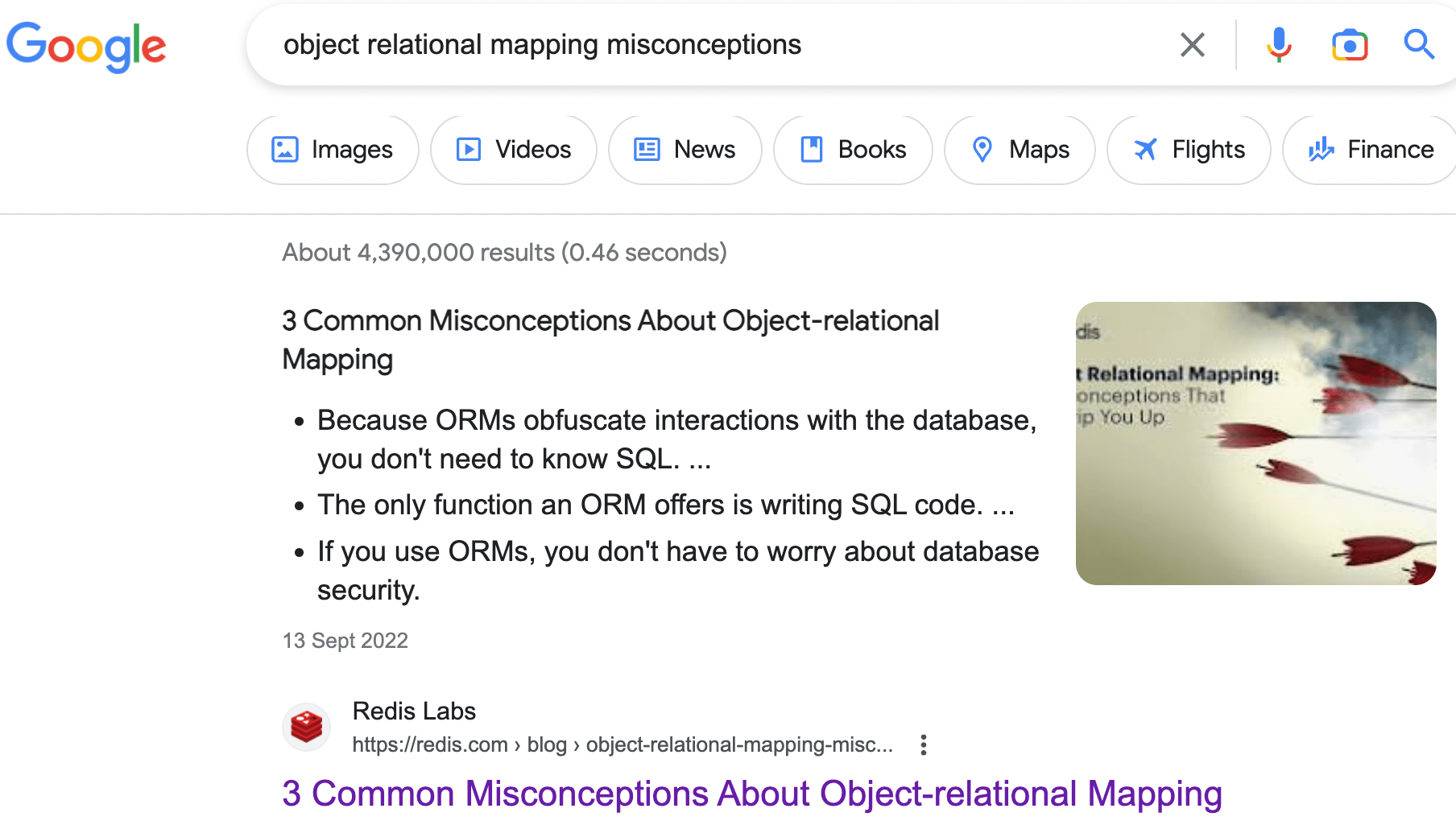
Task: Open the Flights filter
Action: (x=1189, y=150)
